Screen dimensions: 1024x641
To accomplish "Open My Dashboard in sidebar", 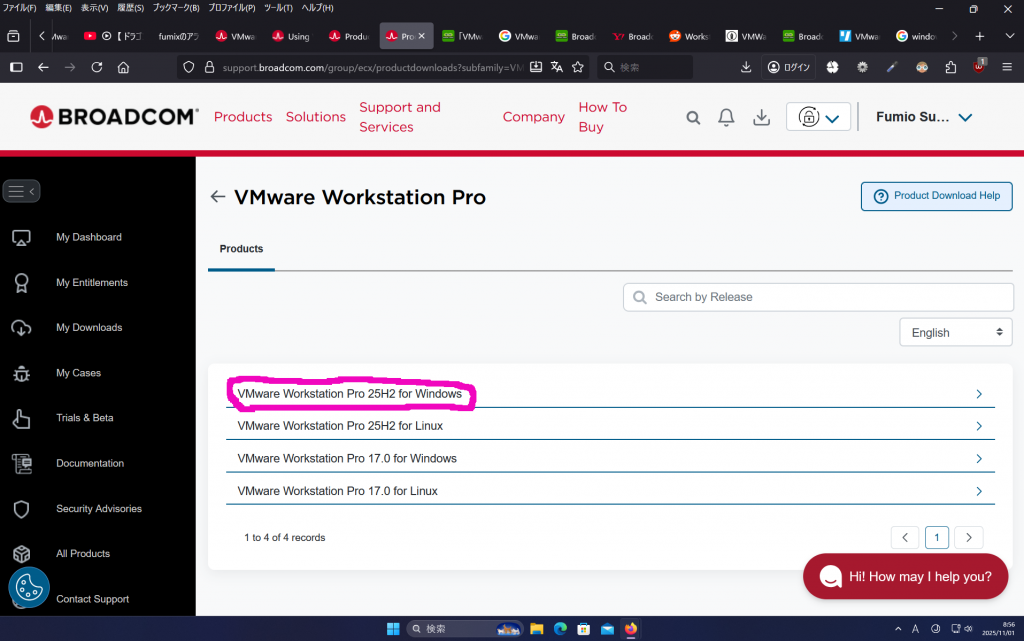I will click(x=88, y=237).
